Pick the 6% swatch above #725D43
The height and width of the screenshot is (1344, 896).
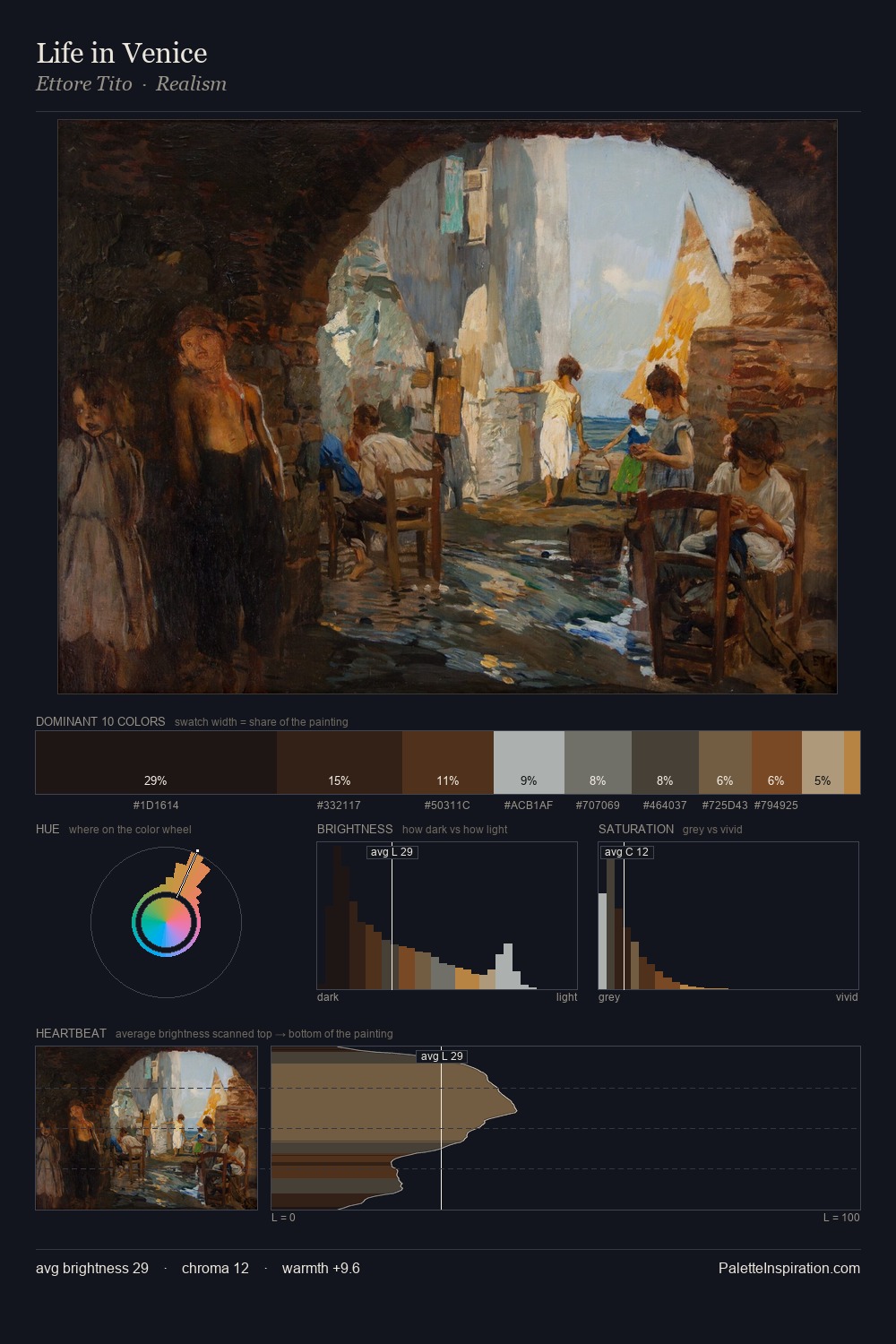[725, 762]
